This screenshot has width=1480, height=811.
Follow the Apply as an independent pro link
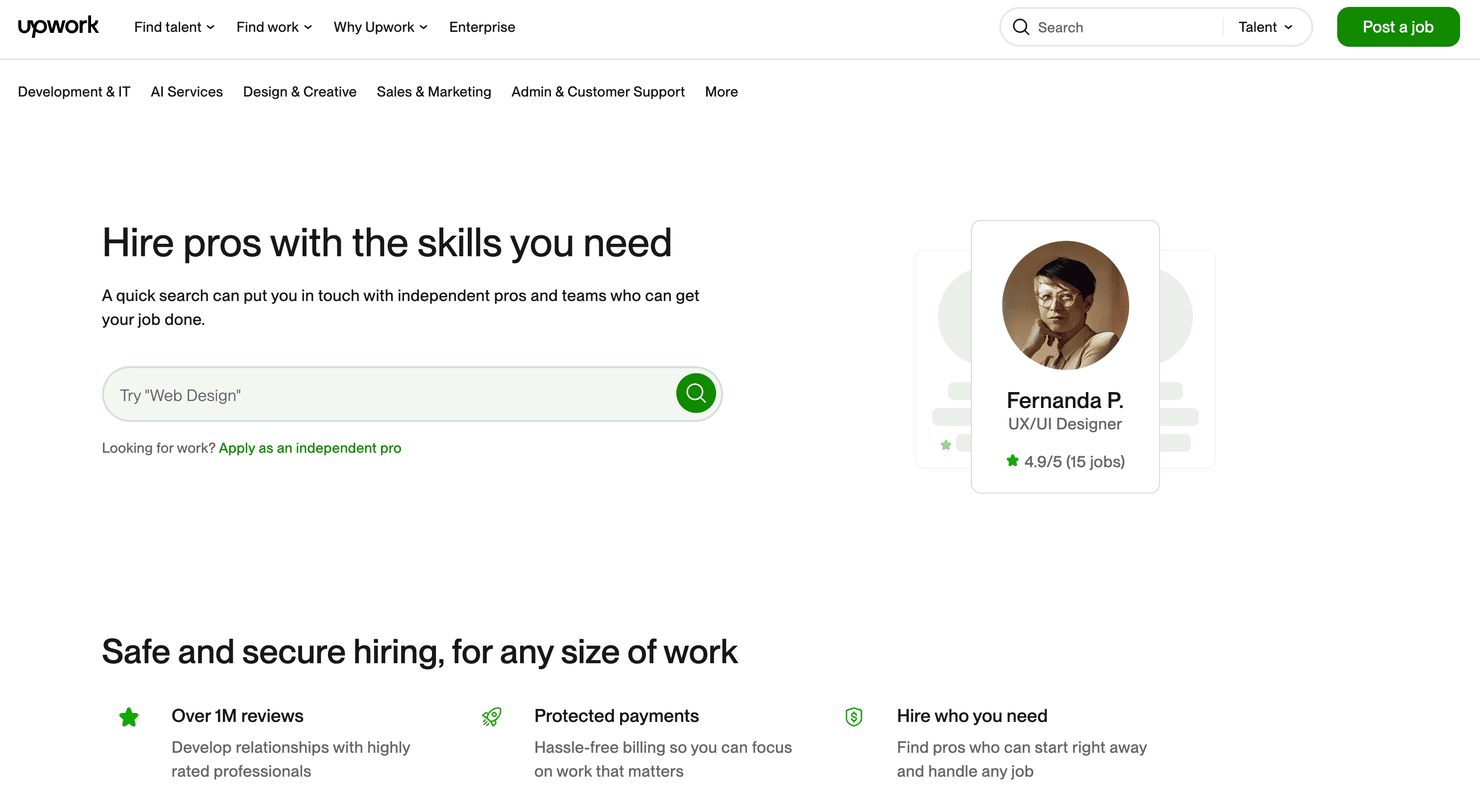(310, 448)
